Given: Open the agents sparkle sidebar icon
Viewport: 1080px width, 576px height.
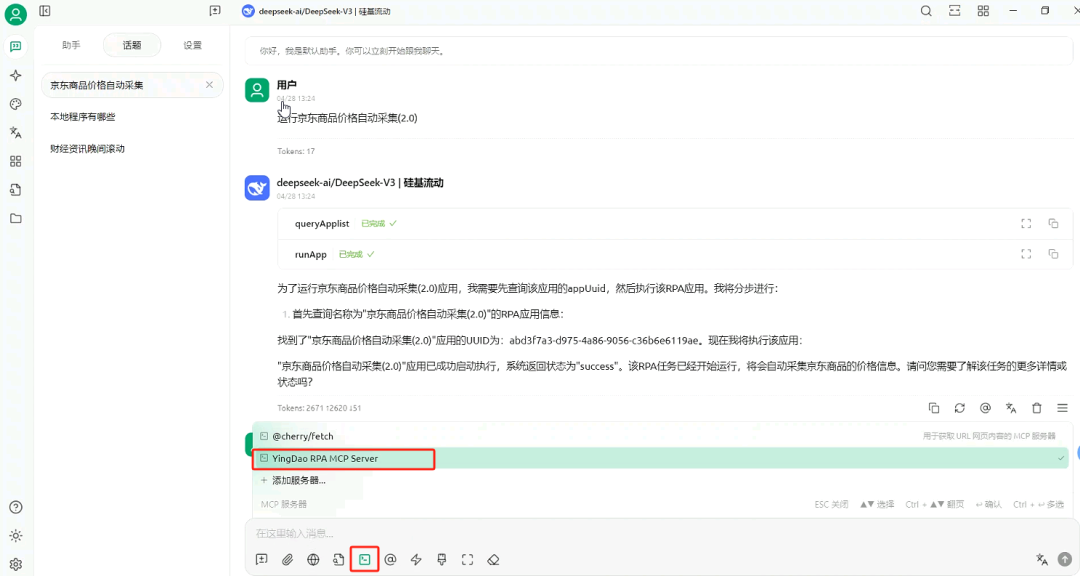Looking at the screenshot, I should [16, 75].
